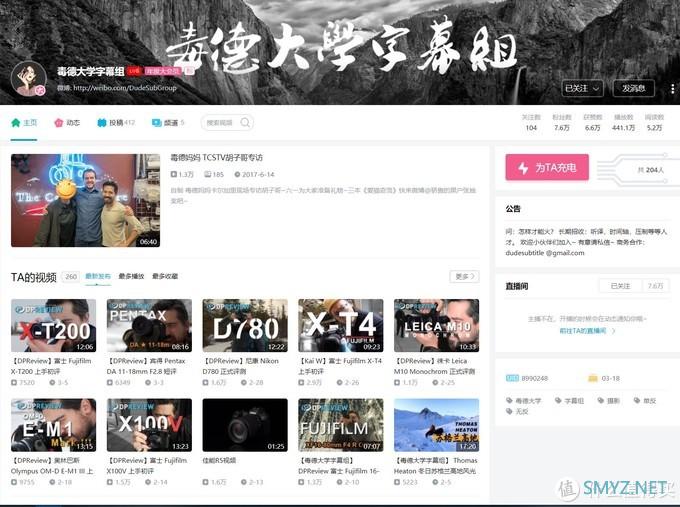Open Leica M10 Monochrom 正式评测 title
The image size is (680, 507).
click(x=435, y=366)
